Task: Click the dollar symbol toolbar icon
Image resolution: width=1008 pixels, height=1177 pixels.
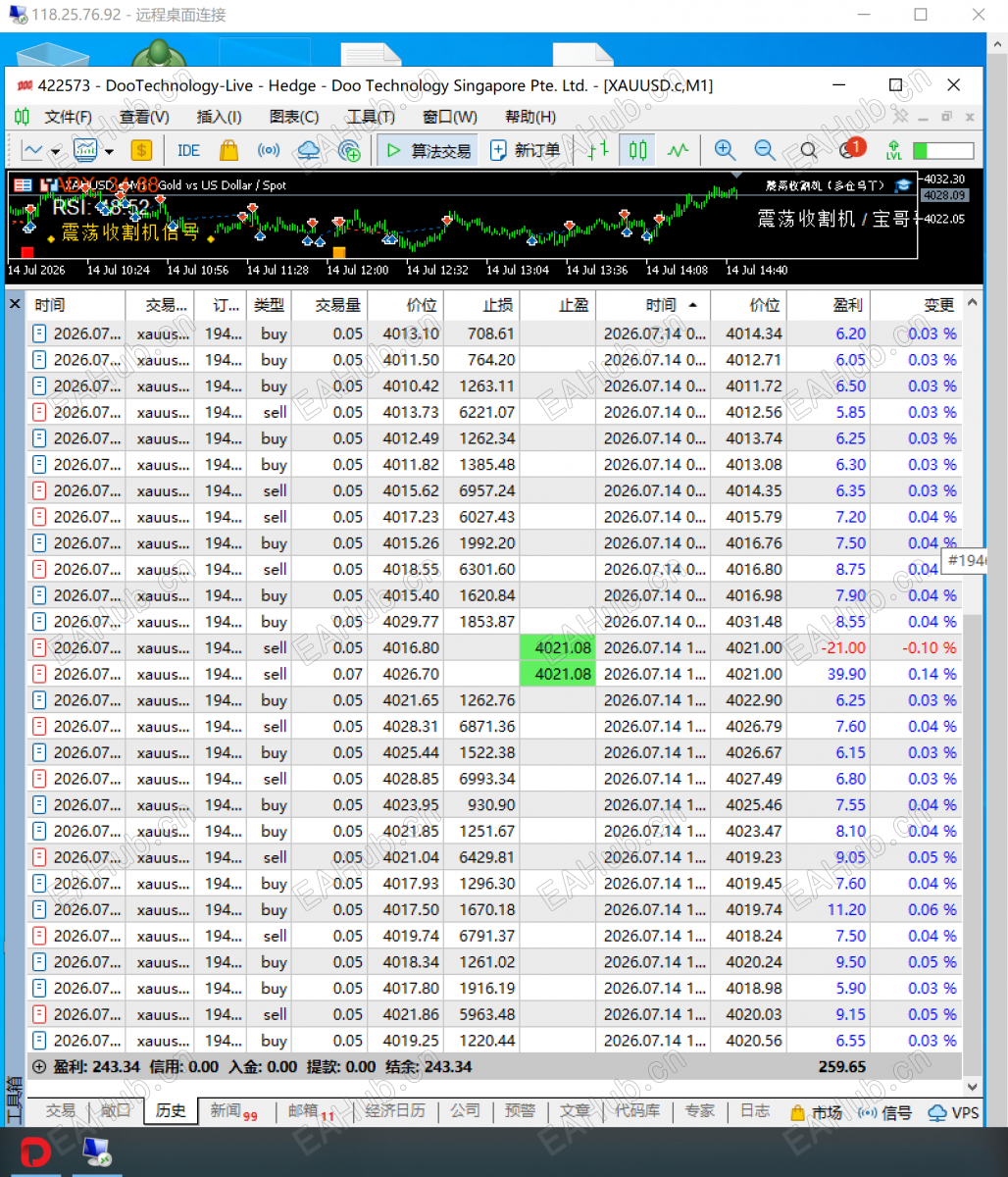Action: click(x=141, y=150)
